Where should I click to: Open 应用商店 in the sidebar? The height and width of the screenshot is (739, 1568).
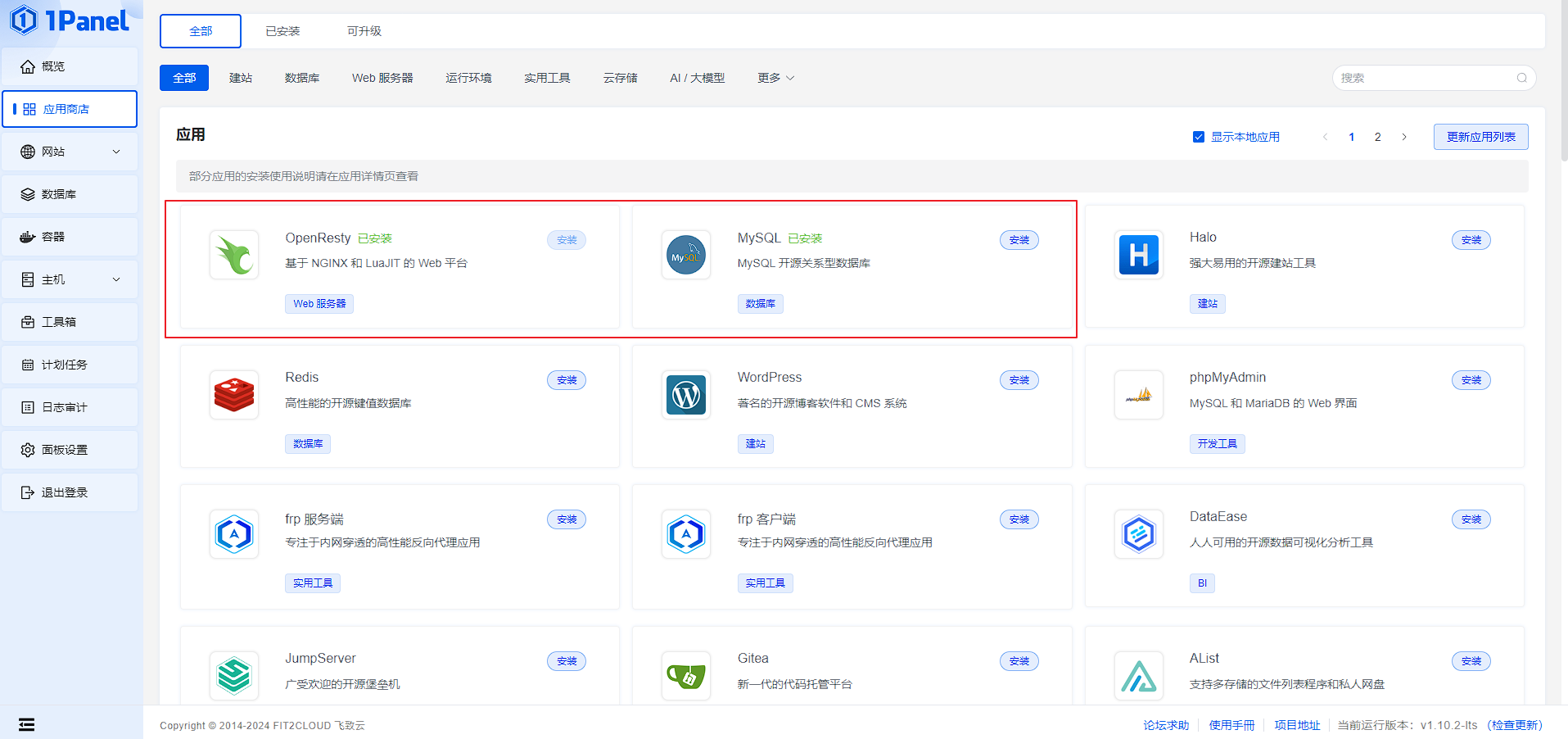(x=70, y=109)
